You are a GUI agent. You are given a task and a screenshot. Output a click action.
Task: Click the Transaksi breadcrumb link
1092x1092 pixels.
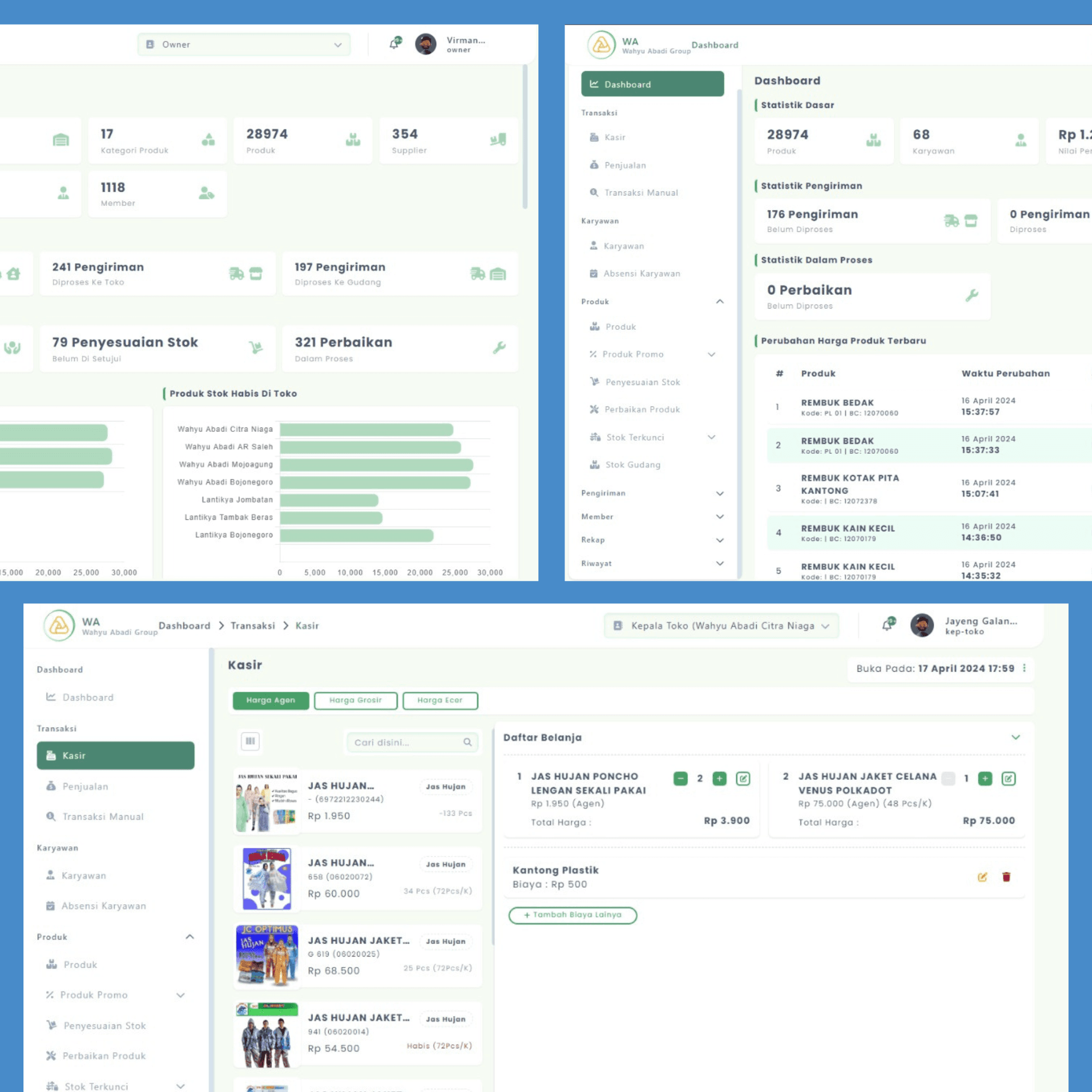(x=253, y=626)
